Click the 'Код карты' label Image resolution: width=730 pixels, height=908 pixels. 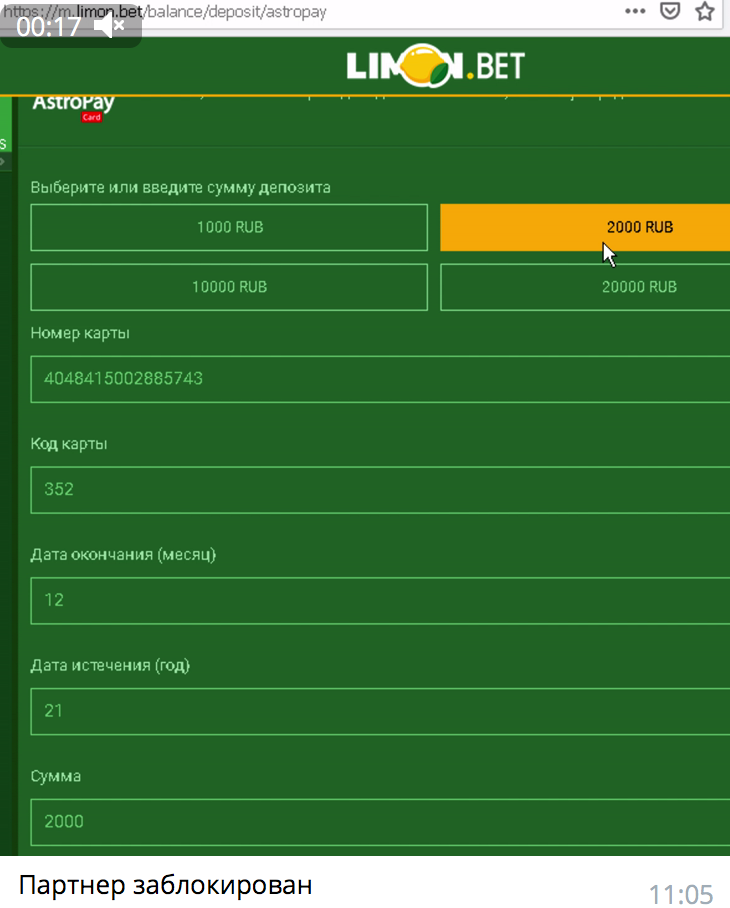pos(69,444)
